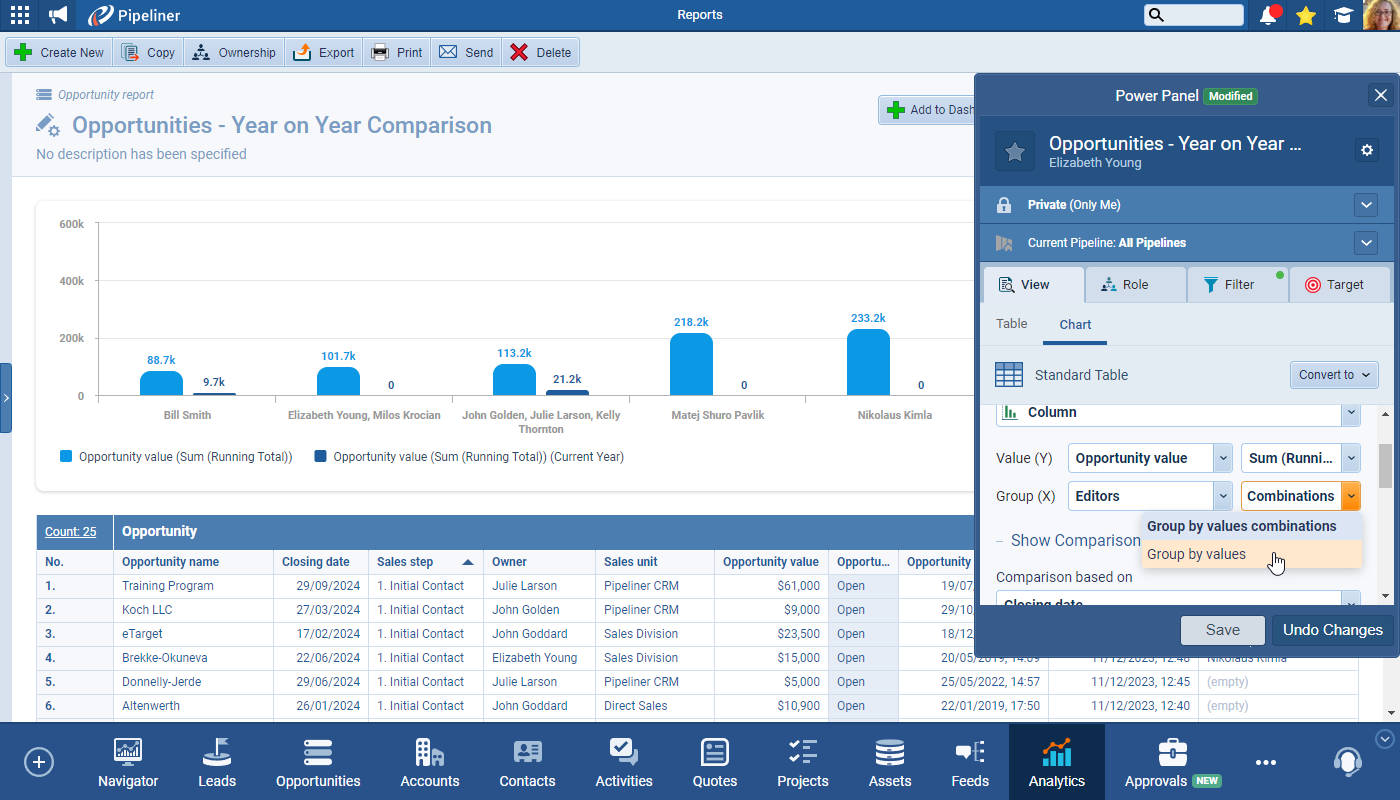Click the Power Panel settings gear
1400x800 pixels.
click(1367, 150)
